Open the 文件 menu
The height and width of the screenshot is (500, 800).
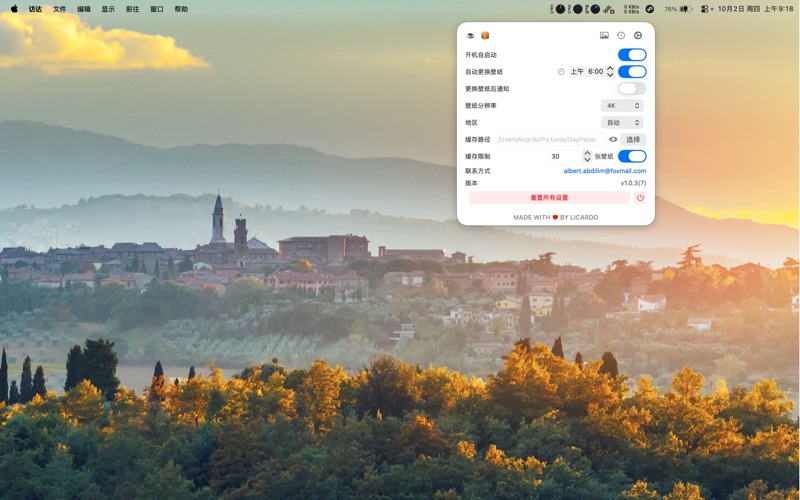60,9
